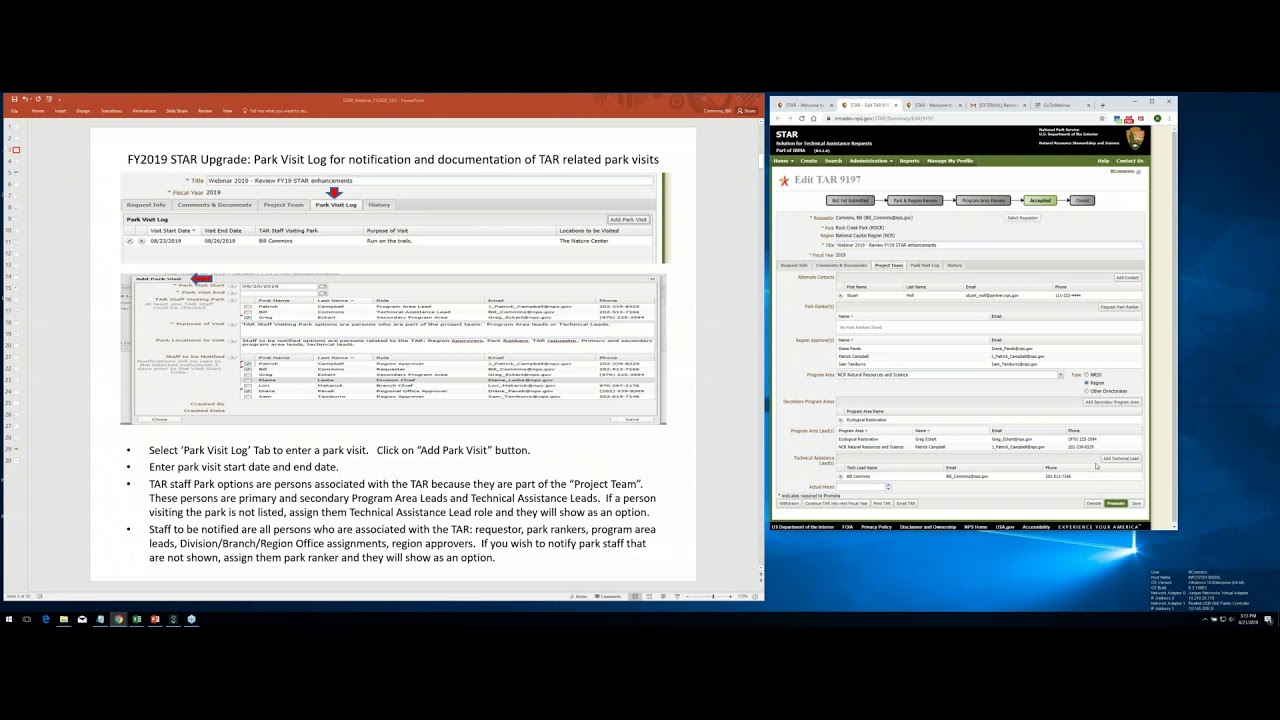Open File Explorer from the taskbar
Image resolution: width=1280 pixels, height=720 pixels.
point(64,619)
